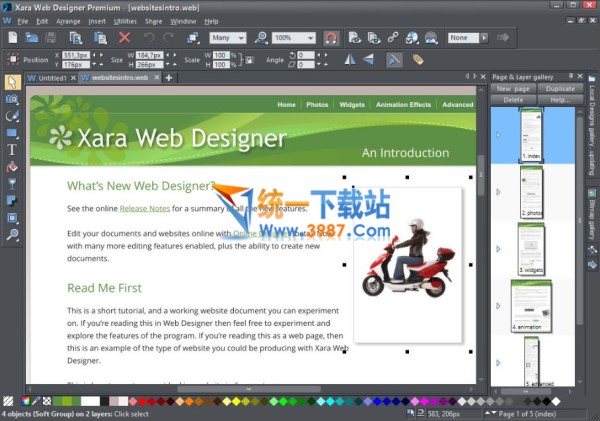Expand layers of photos page

pyautogui.click(x=498, y=192)
